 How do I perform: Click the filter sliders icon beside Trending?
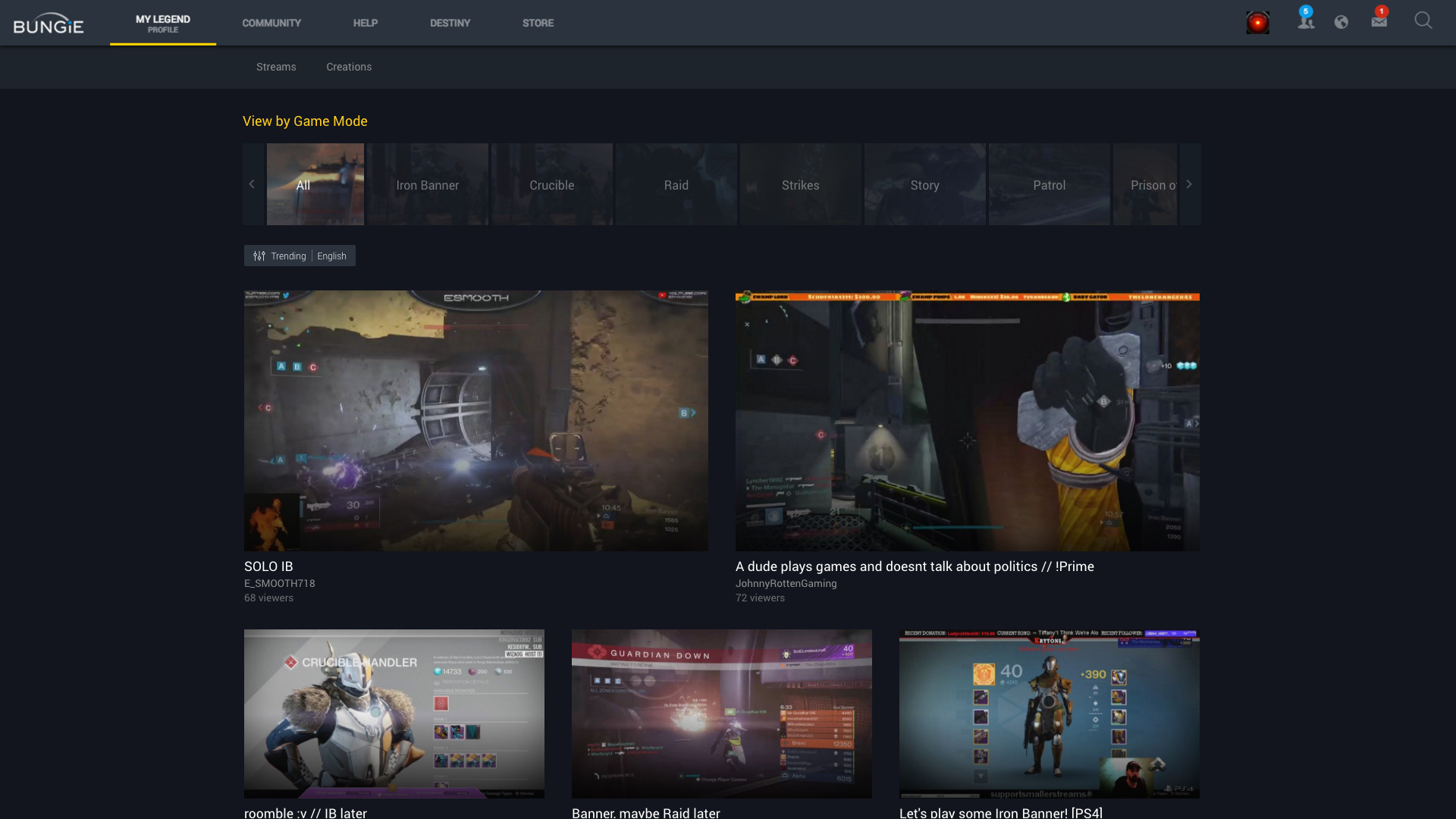pos(259,256)
